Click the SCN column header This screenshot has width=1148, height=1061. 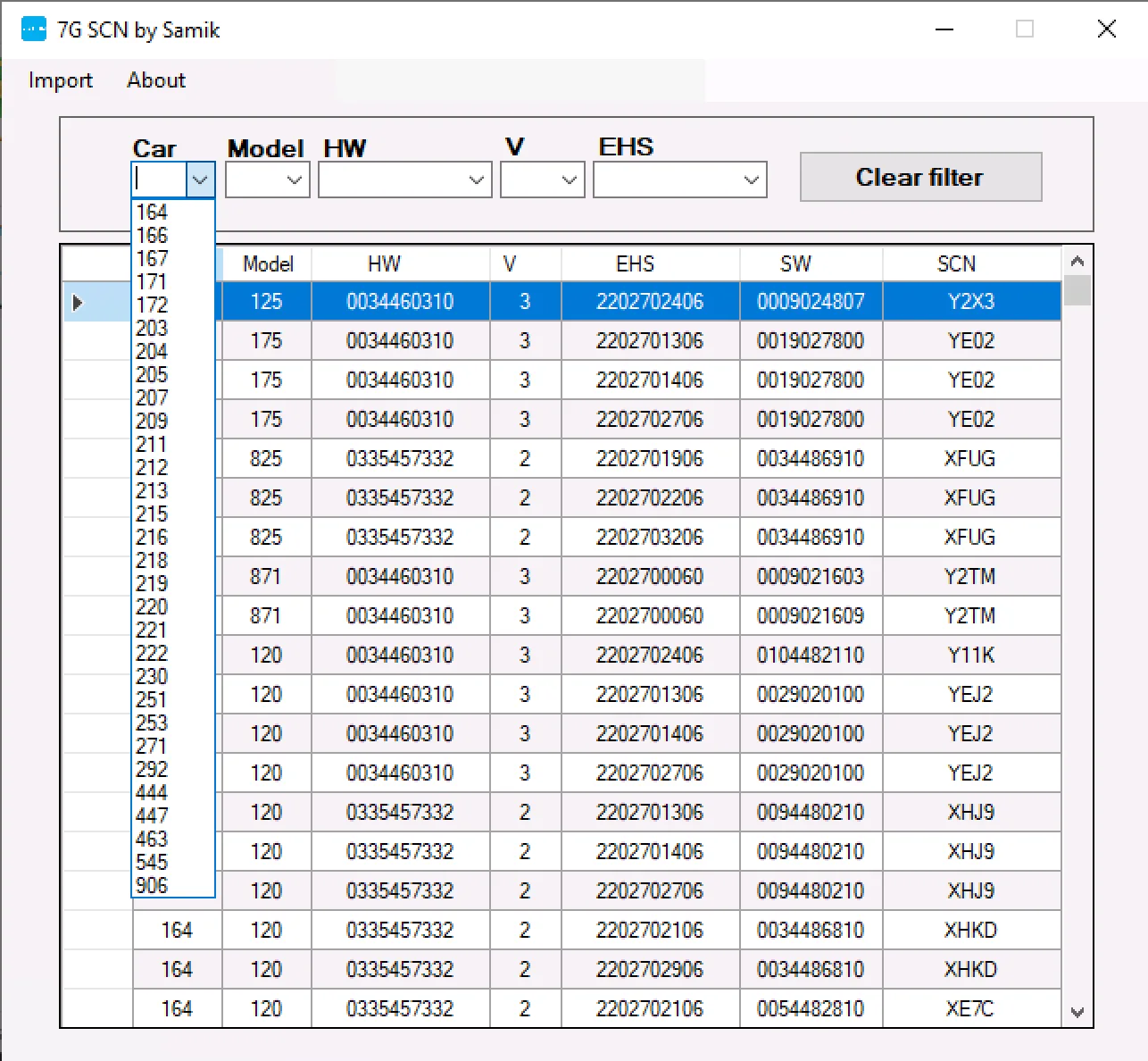[x=955, y=264]
